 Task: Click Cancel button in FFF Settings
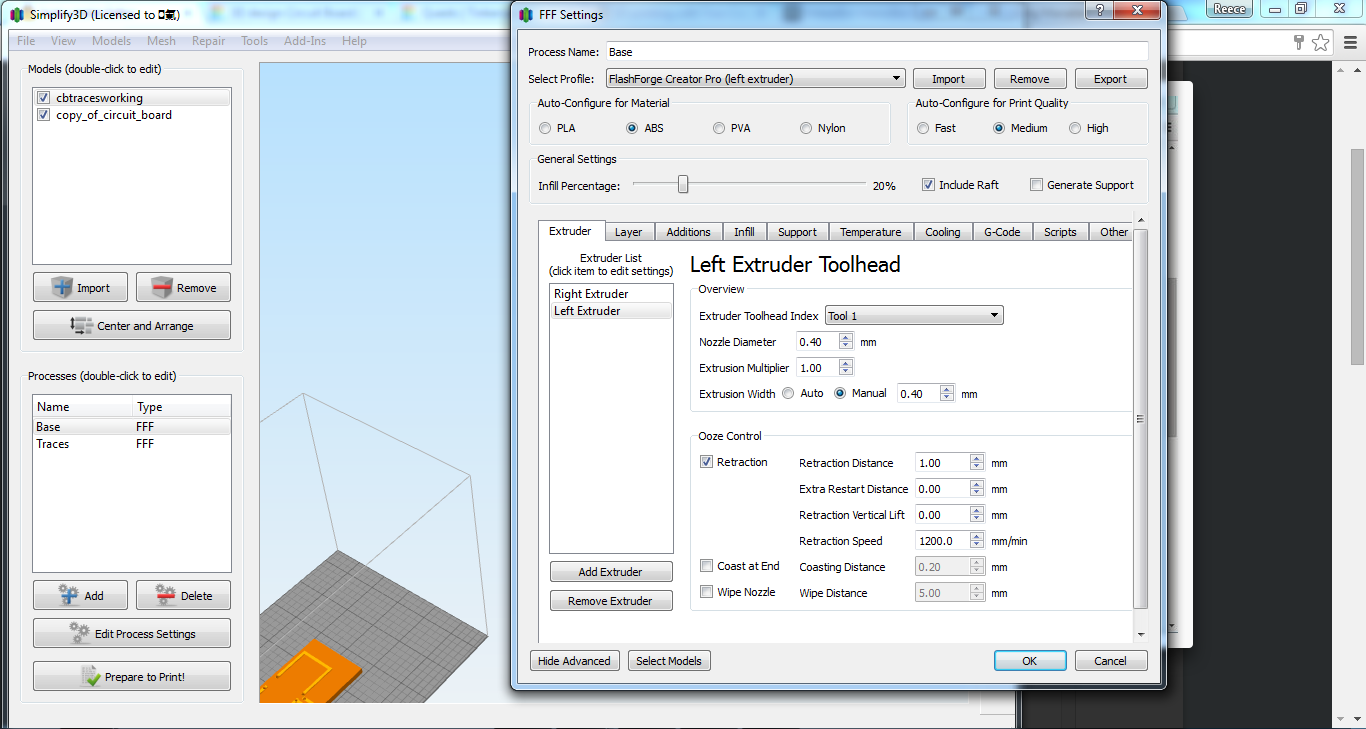[x=1111, y=661]
